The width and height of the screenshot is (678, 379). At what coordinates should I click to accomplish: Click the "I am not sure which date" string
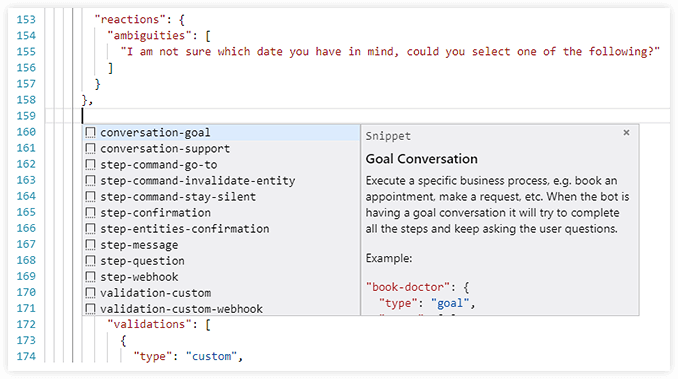coord(390,51)
